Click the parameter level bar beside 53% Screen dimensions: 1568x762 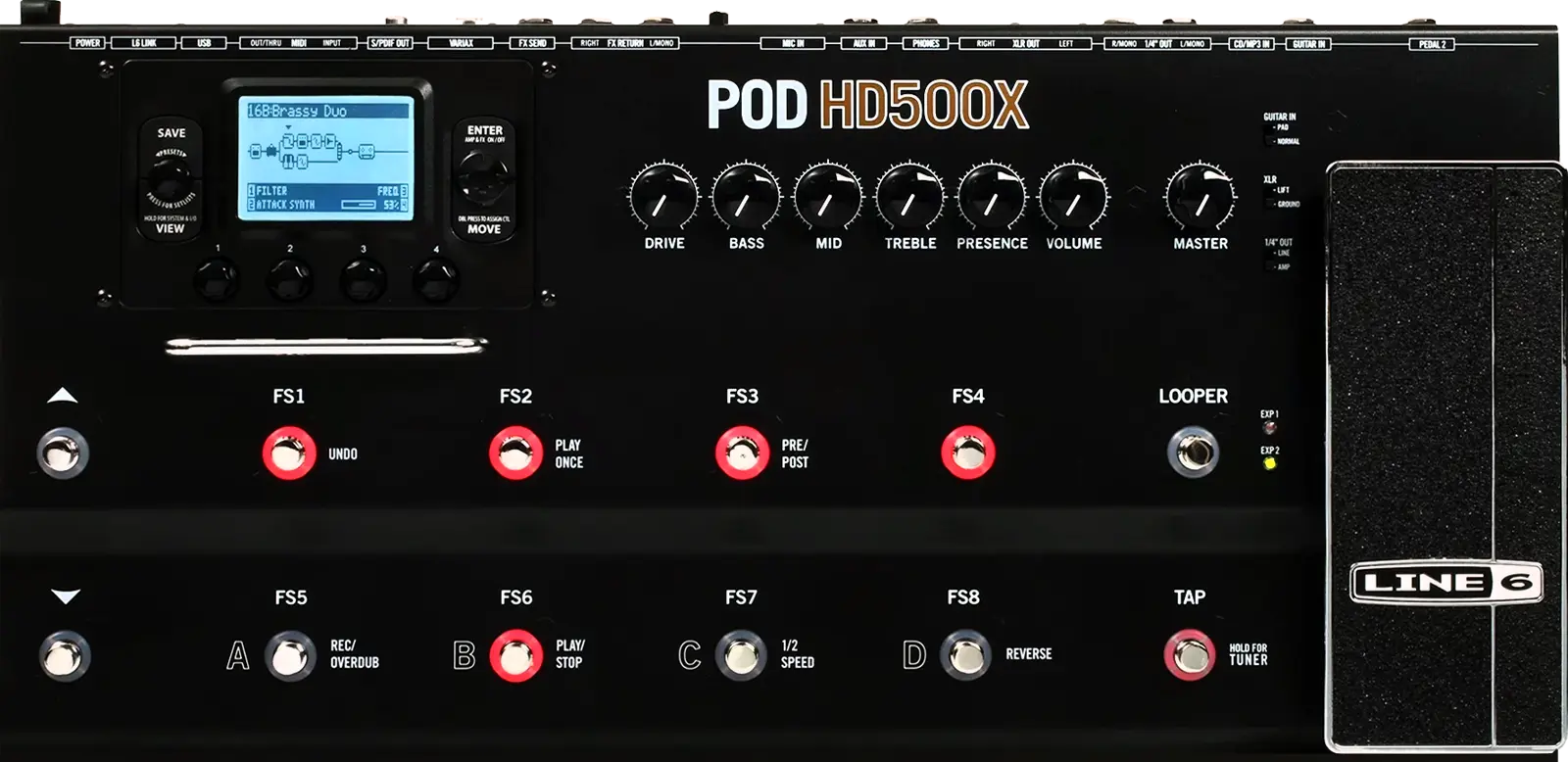click(359, 205)
